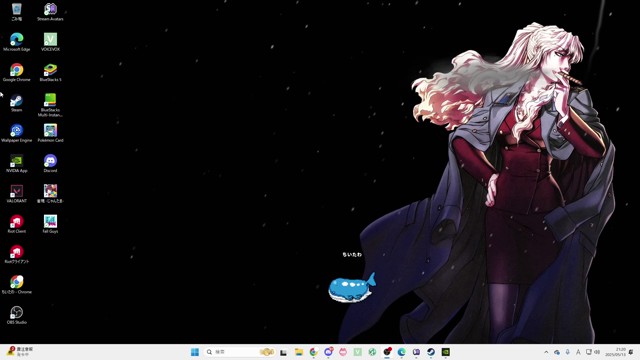Open File Explorer from the taskbar
This screenshot has width=640, height=360.
point(299,352)
